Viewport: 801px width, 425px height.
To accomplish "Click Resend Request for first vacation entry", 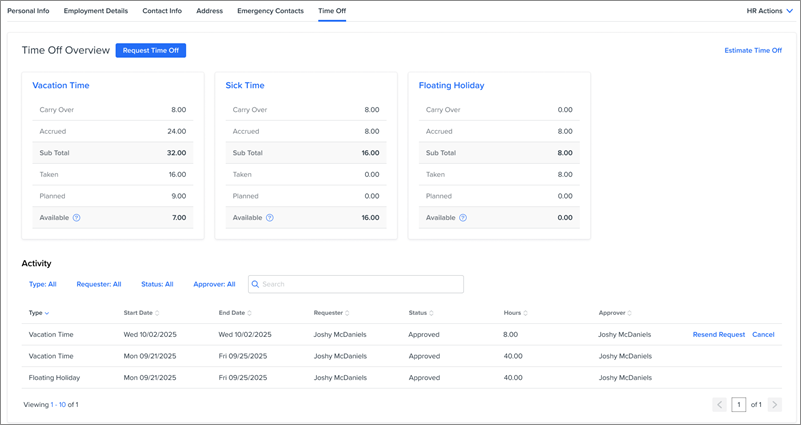I will tap(718, 335).
